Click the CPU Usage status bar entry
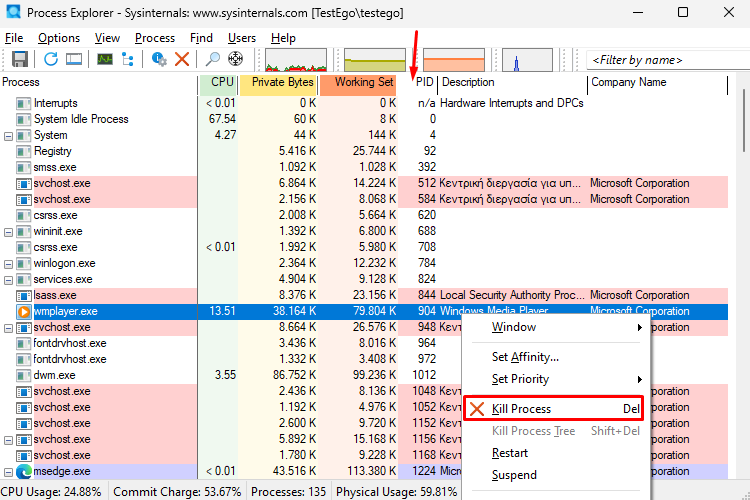The height and width of the screenshot is (500, 750). pos(51,492)
